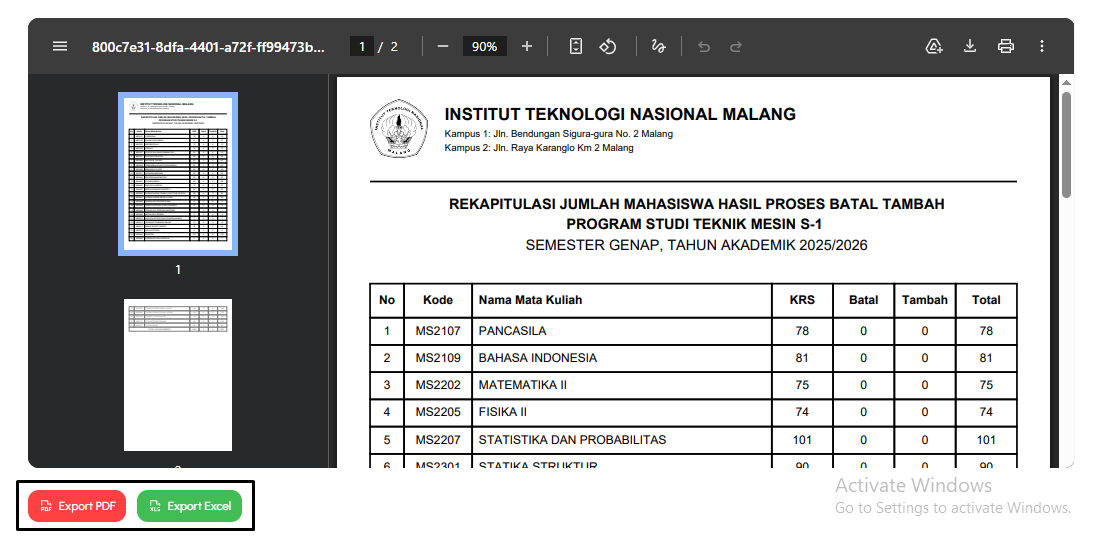Activate the draw annotation tool
1107x537 pixels.
pyautogui.click(x=659, y=47)
